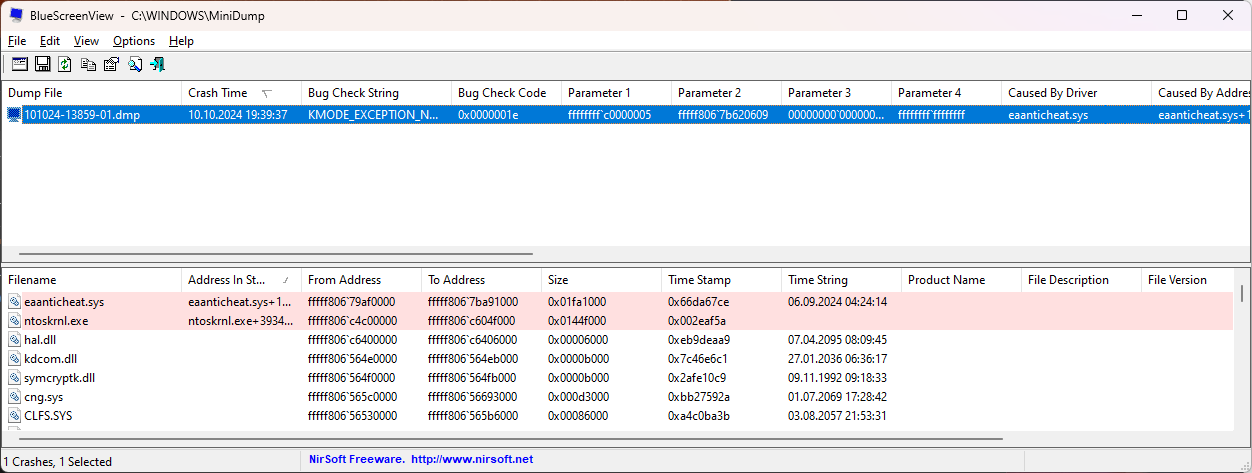
Task: Click the file icon of eaanticheat.sys row
Action: pyautogui.click(x=14, y=302)
